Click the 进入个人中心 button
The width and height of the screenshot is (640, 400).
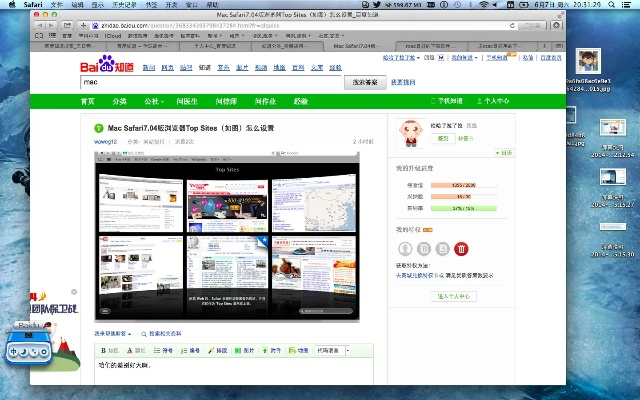click(453, 296)
